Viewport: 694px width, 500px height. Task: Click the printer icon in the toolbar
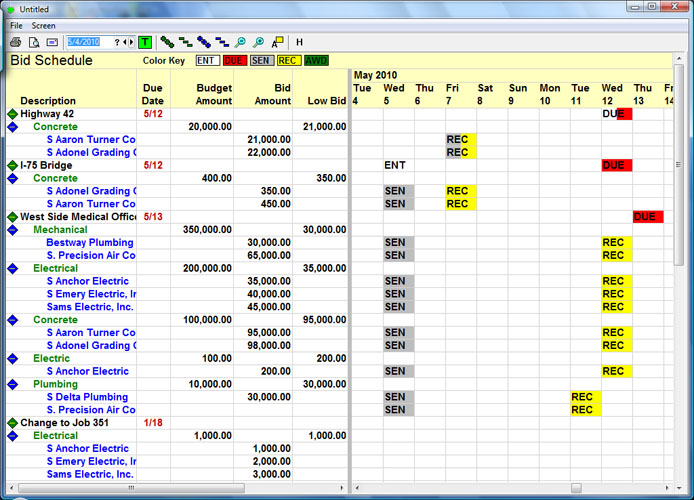click(15, 42)
